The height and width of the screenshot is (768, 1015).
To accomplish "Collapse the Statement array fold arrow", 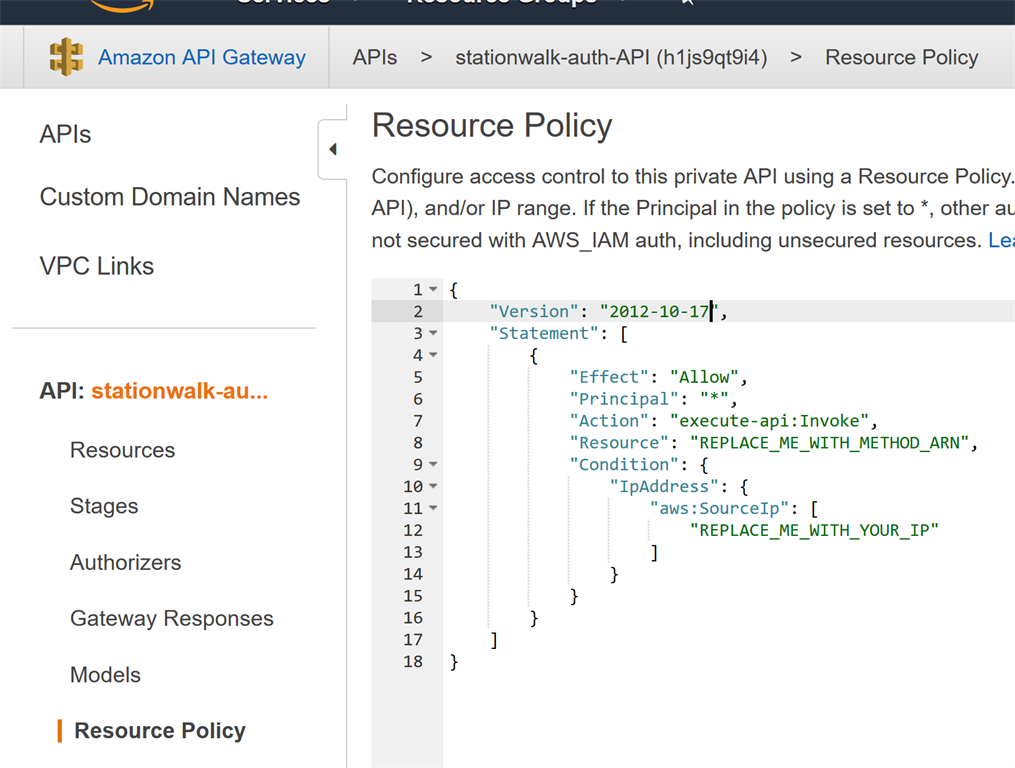I will 433,334.
